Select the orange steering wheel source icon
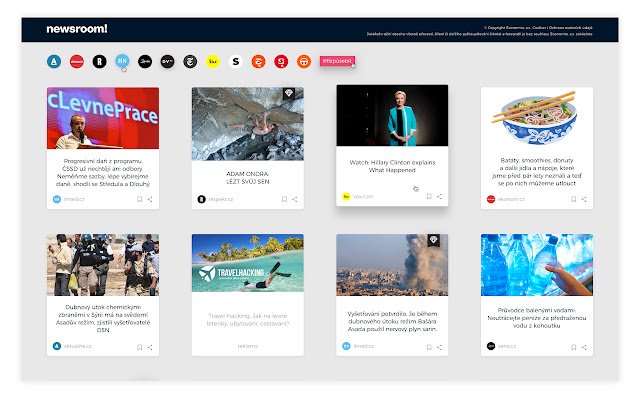This screenshot has height=400, width=640. 304,62
